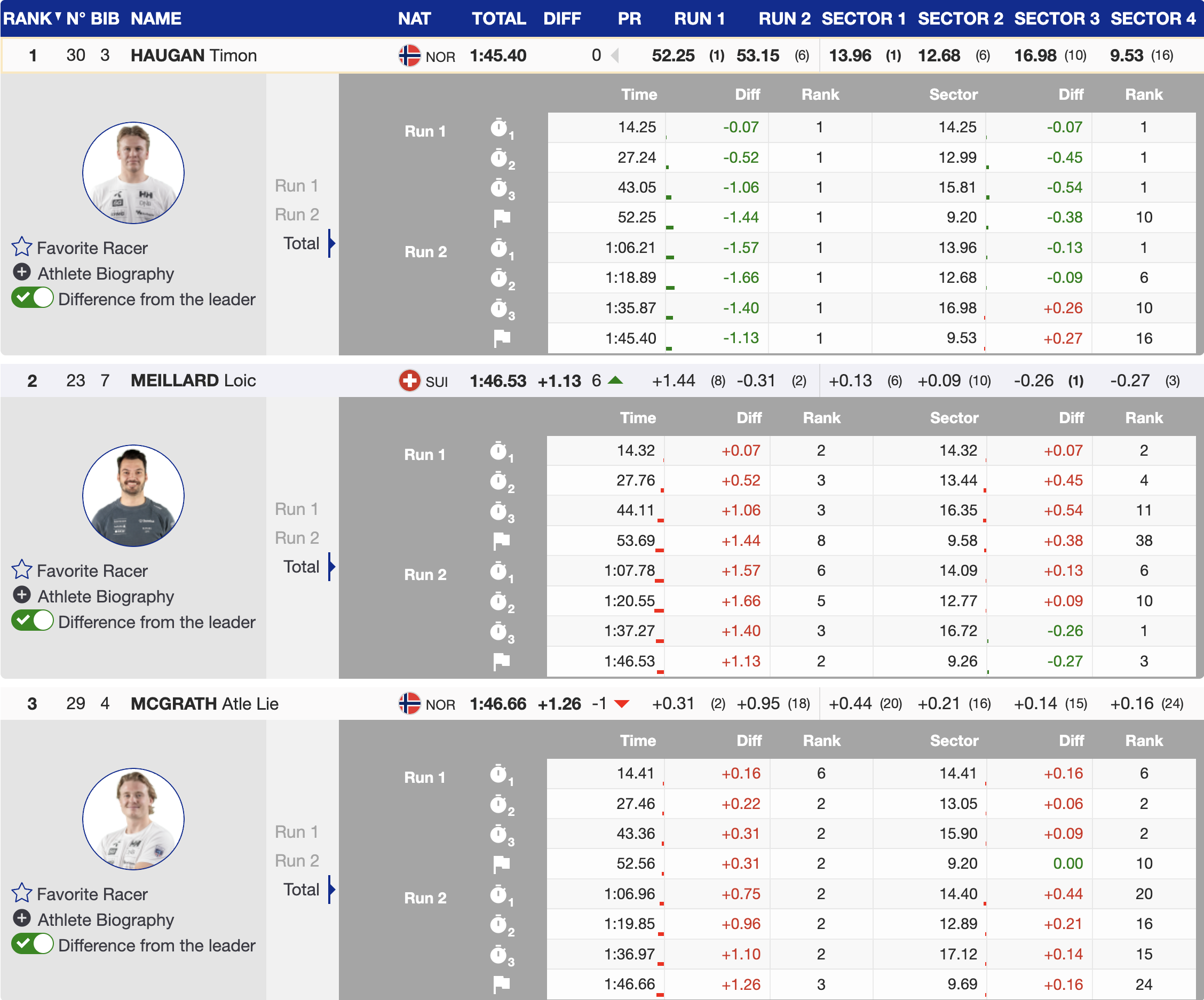Toggle Haugan's Difference from the leader switch
This screenshot has width=1204, height=1000.
coord(33,298)
